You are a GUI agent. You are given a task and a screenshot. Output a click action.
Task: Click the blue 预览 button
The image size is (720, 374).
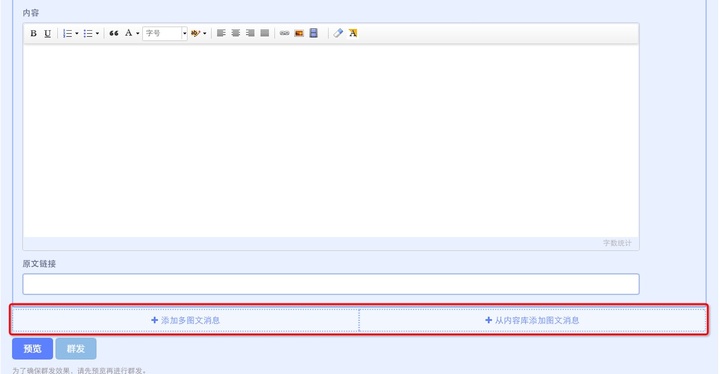(32, 349)
